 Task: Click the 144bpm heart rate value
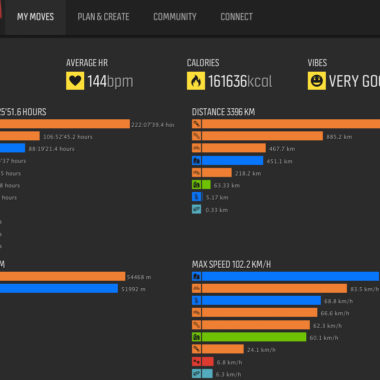tap(110, 81)
